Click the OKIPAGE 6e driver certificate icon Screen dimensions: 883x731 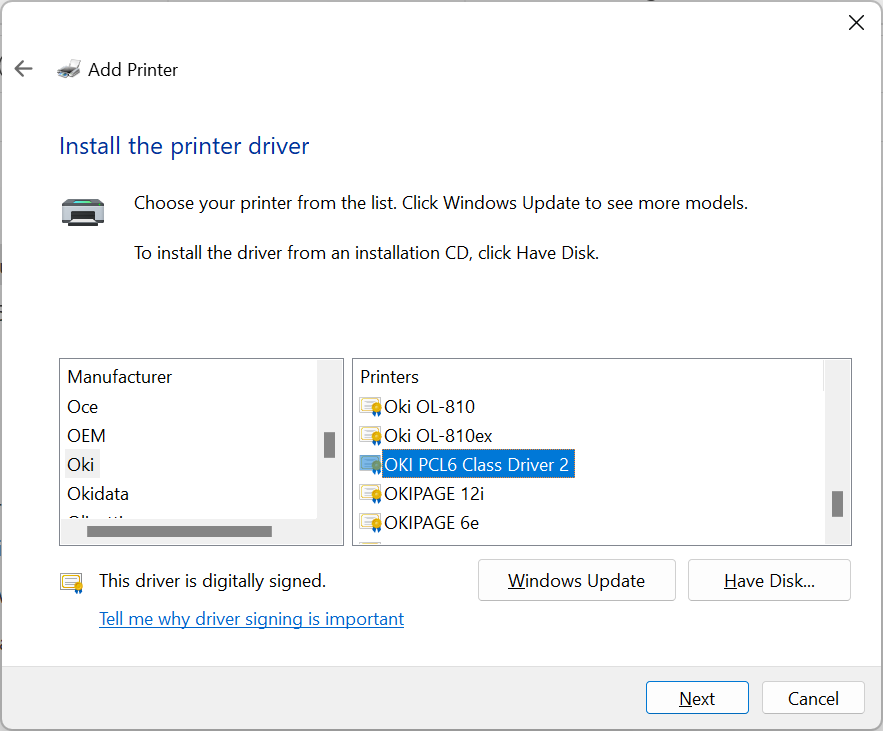coord(370,523)
